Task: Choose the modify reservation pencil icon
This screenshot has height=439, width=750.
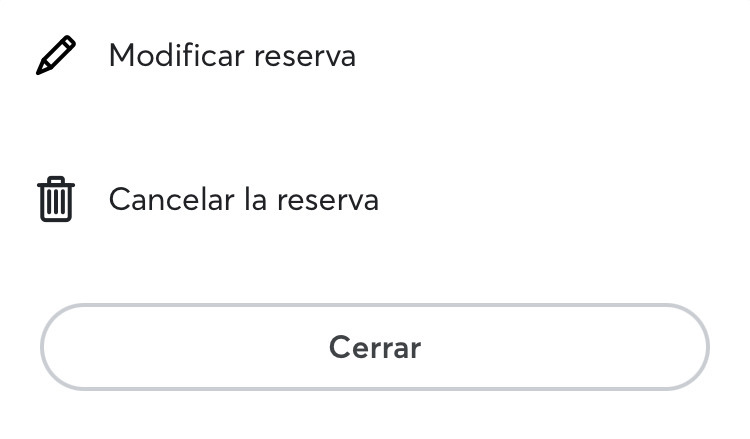Action: click(56, 55)
